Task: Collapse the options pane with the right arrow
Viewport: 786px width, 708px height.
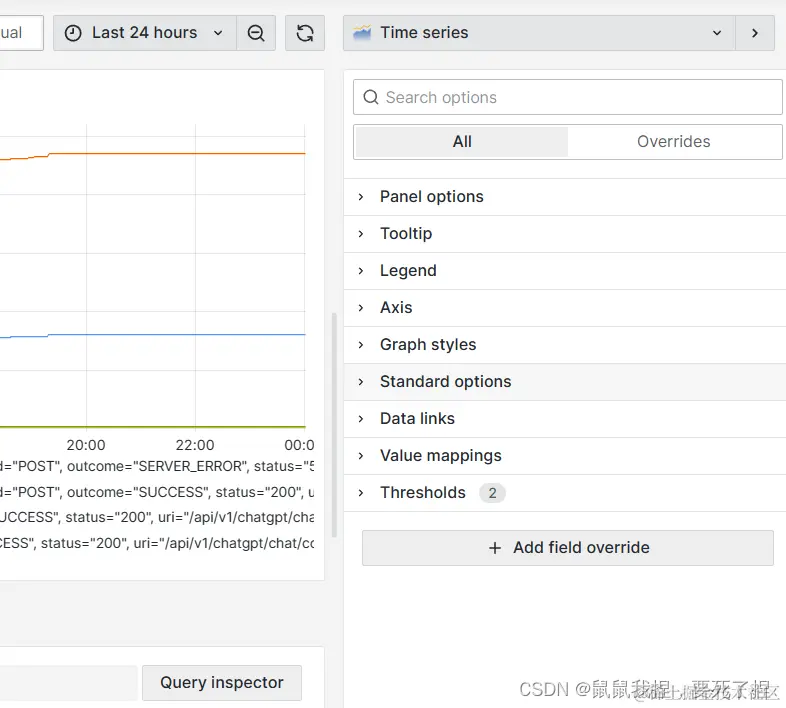Action: tap(755, 33)
